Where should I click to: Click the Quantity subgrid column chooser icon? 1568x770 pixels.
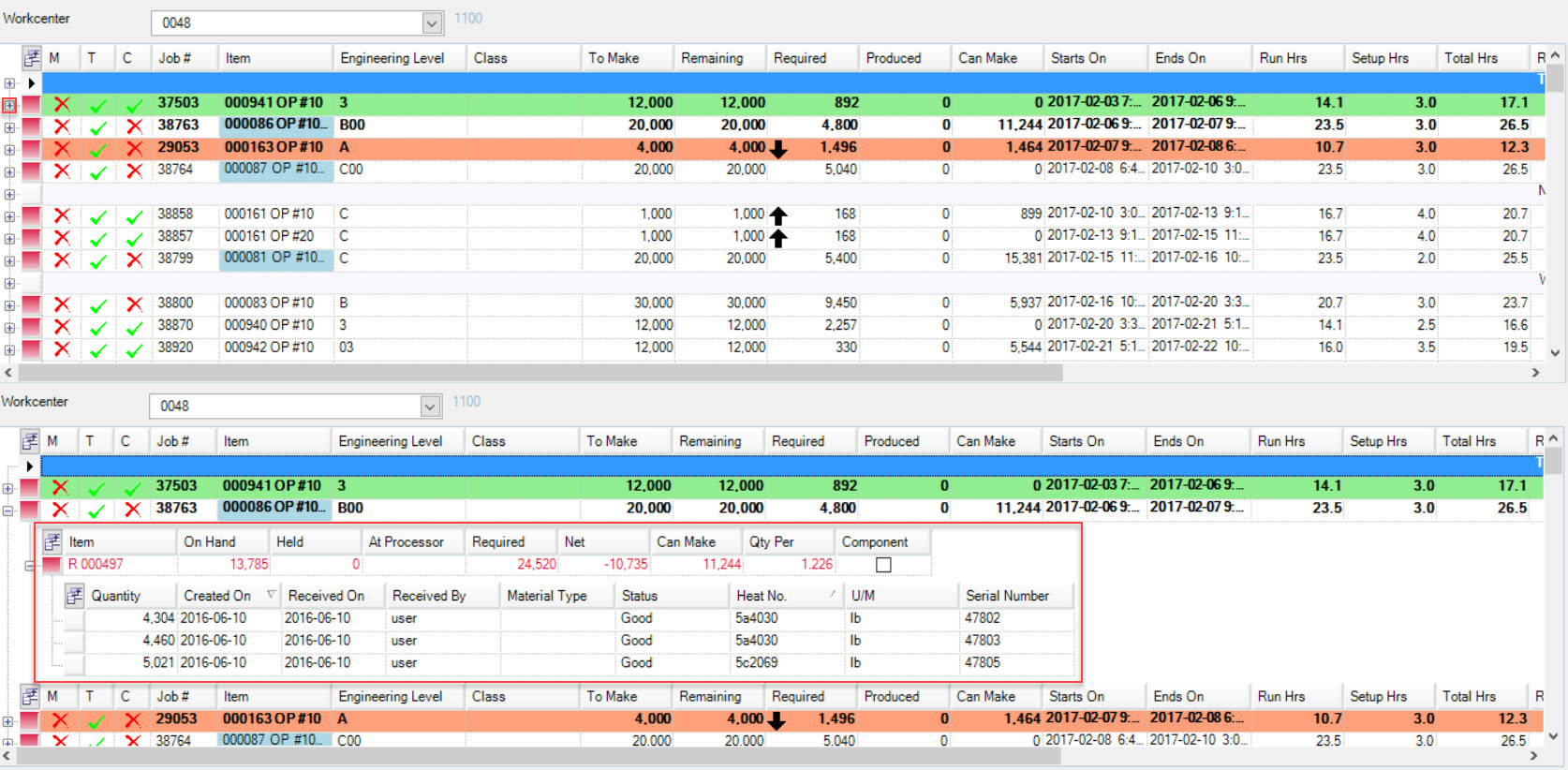(75, 596)
